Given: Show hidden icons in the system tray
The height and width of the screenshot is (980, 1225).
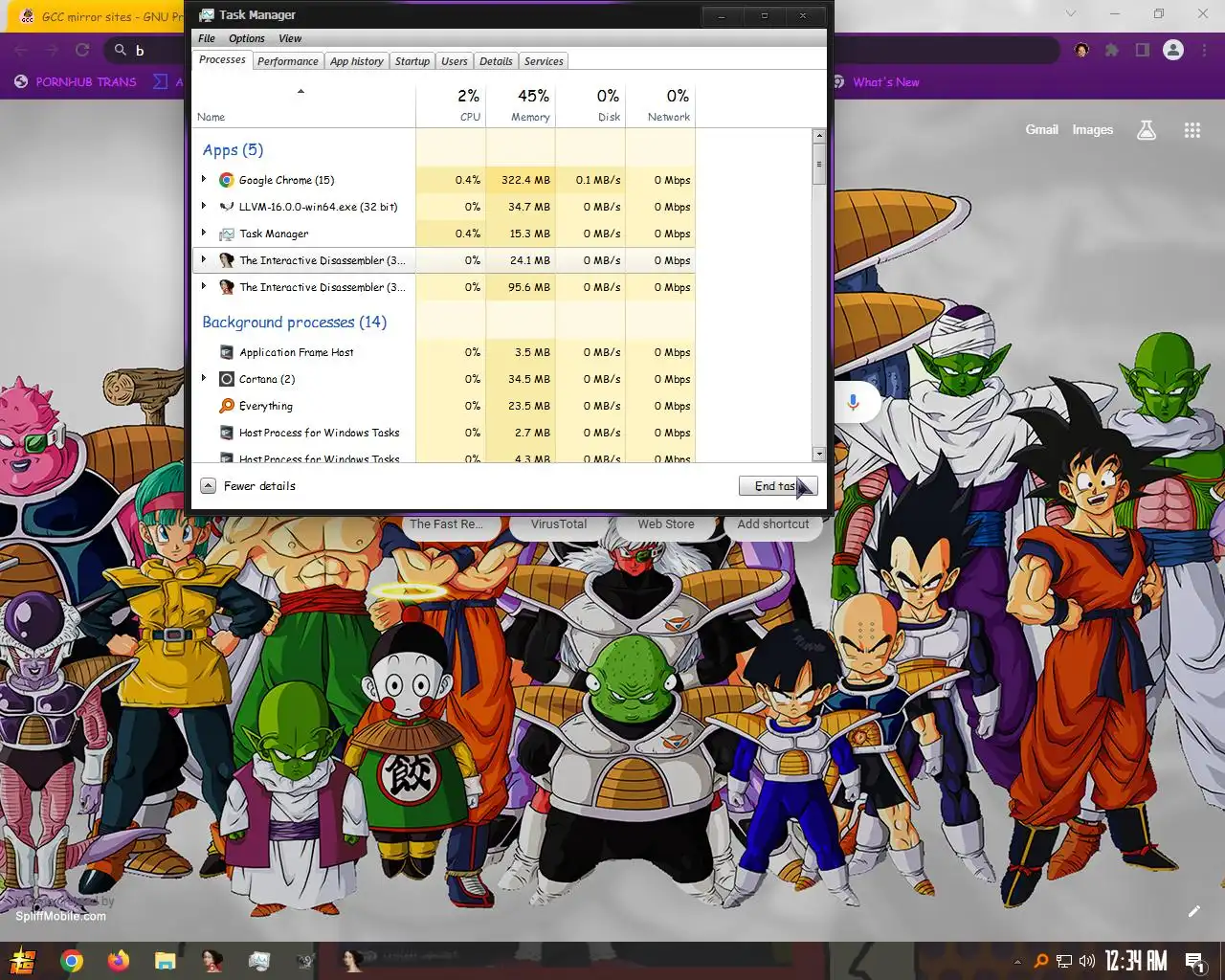Looking at the screenshot, I should click(1017, 961).
